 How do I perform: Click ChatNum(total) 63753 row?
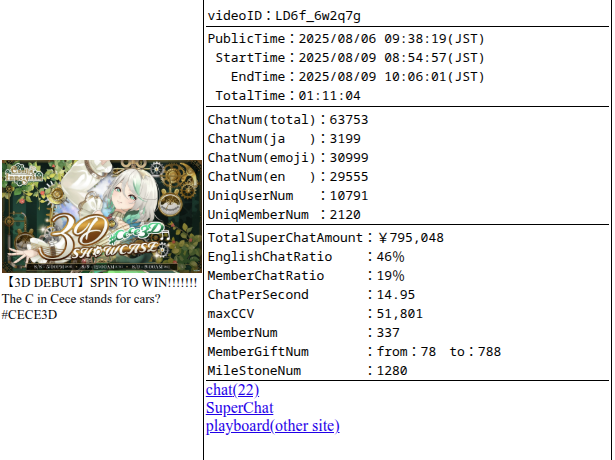coord(288,120)
